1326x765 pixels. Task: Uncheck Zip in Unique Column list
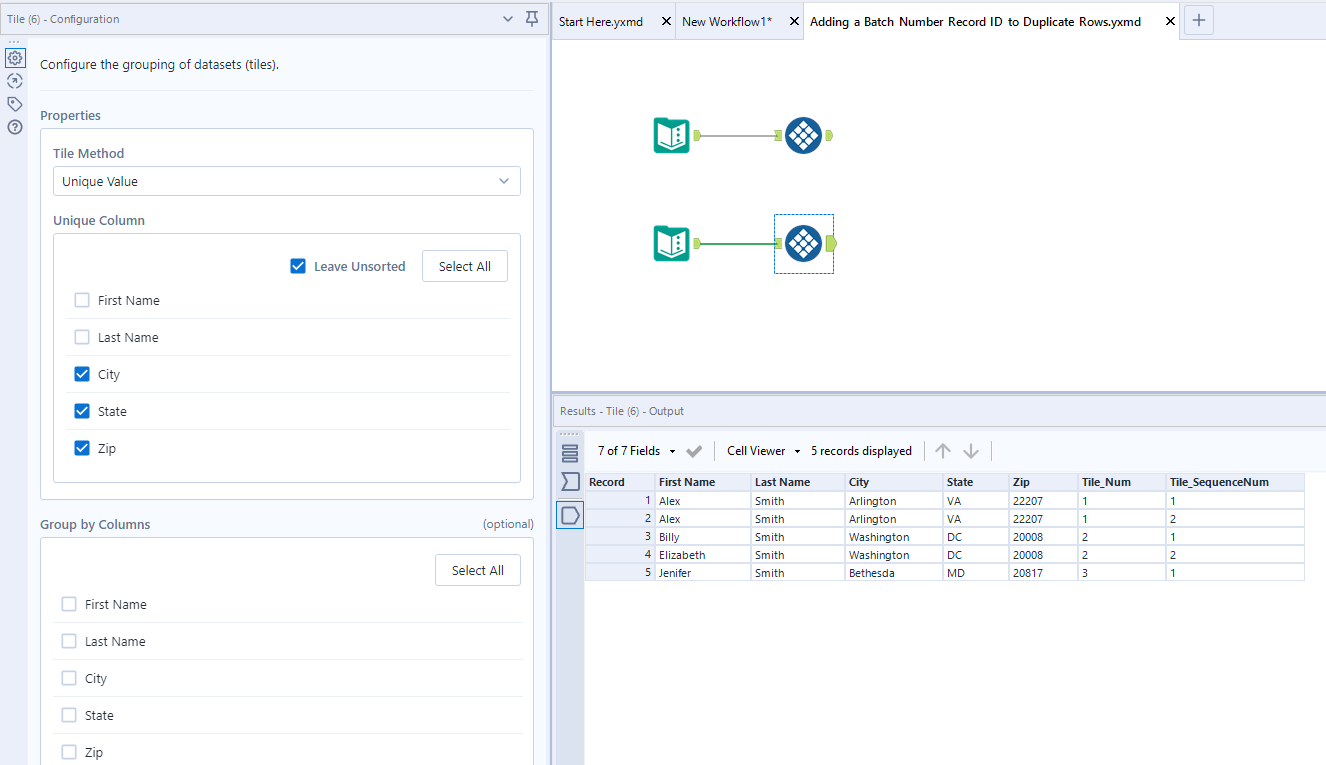tap(82, 448)
